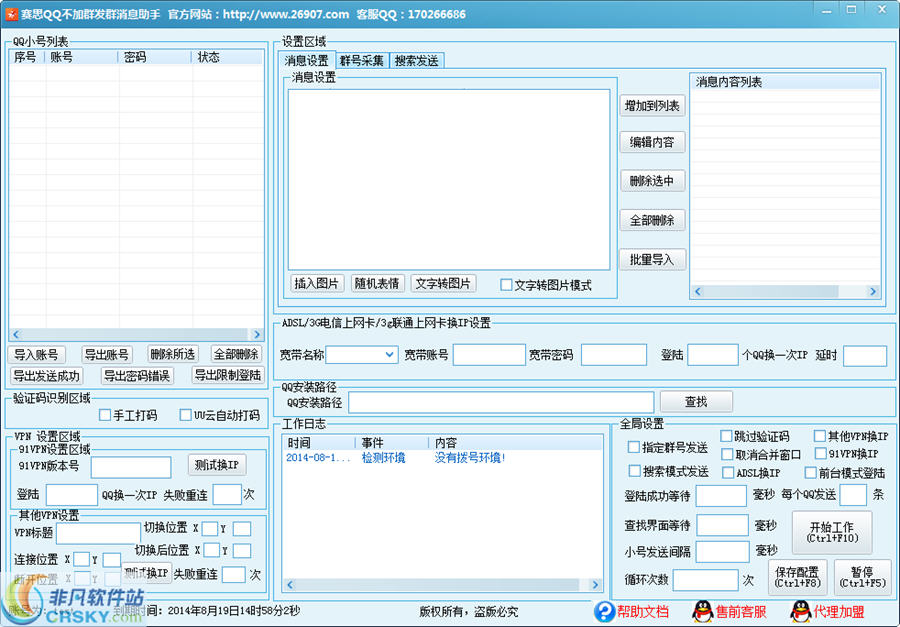Screen dimensions: 900x627
Task: Click 开始工作 (Ctrl+F10) button
Action: click(x=832, y=532)
